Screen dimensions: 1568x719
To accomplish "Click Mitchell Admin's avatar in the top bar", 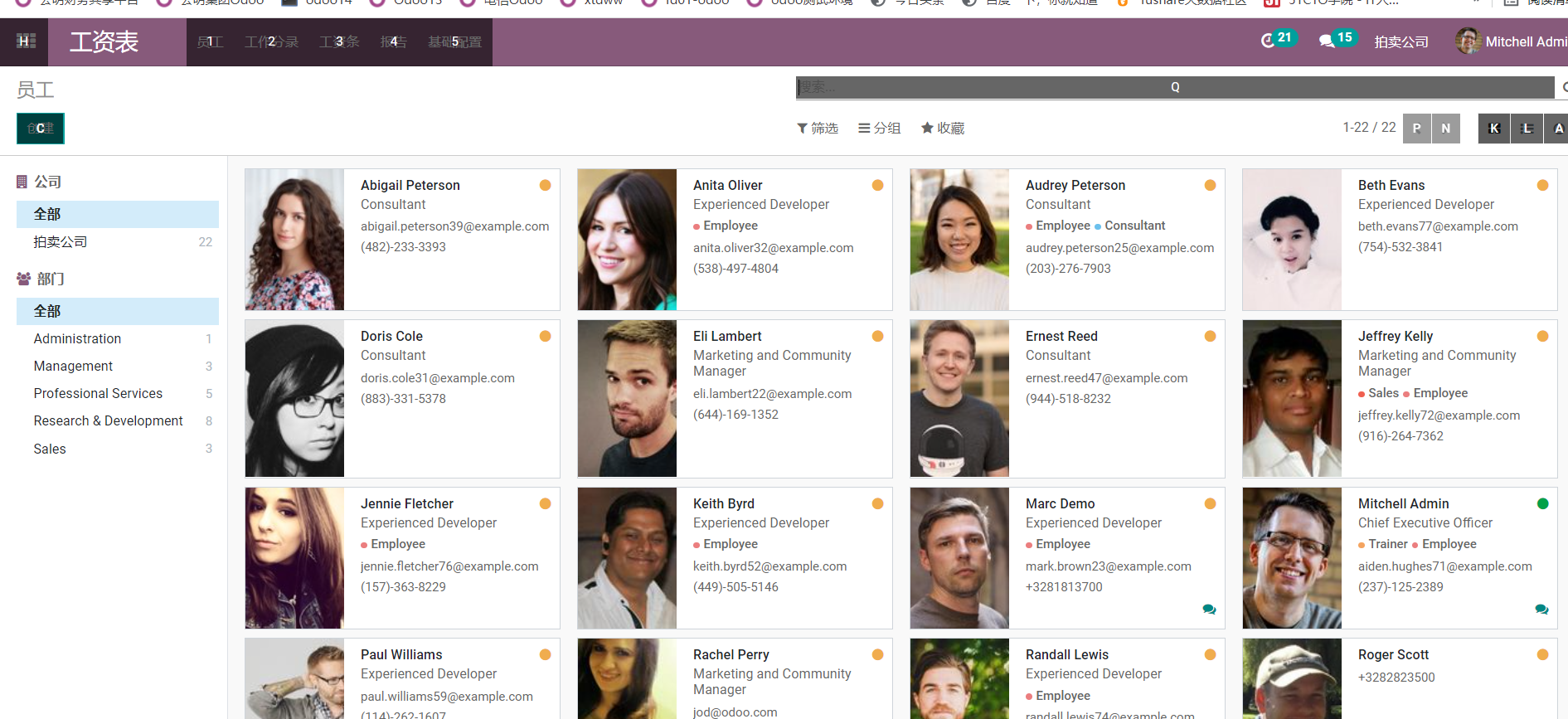I will pyautogui.click(x=1468, y=41).
